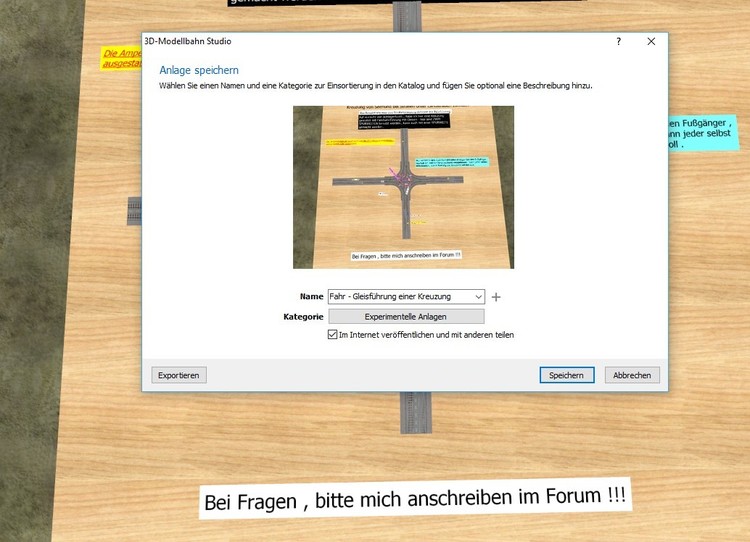
Task: Click the 'Kategorie' label
Action: click(x=303, y=317)
